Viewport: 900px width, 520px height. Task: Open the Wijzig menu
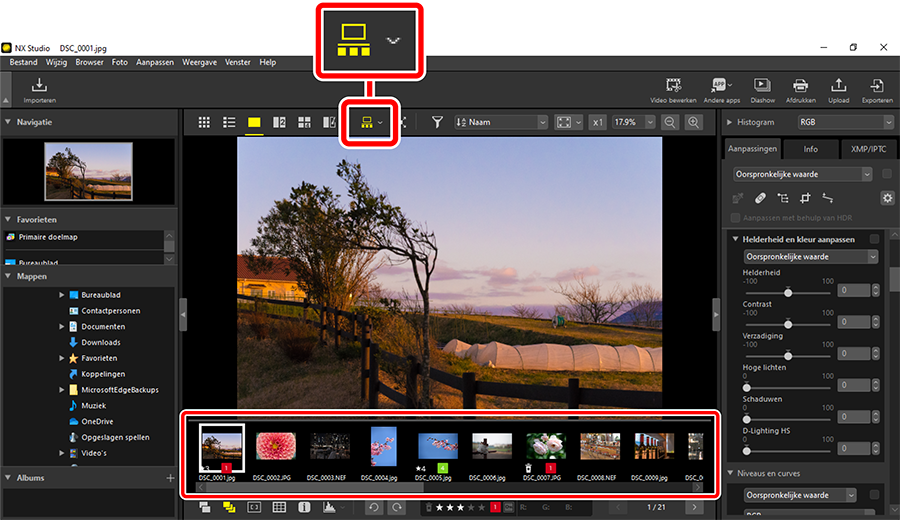[56, 62]
